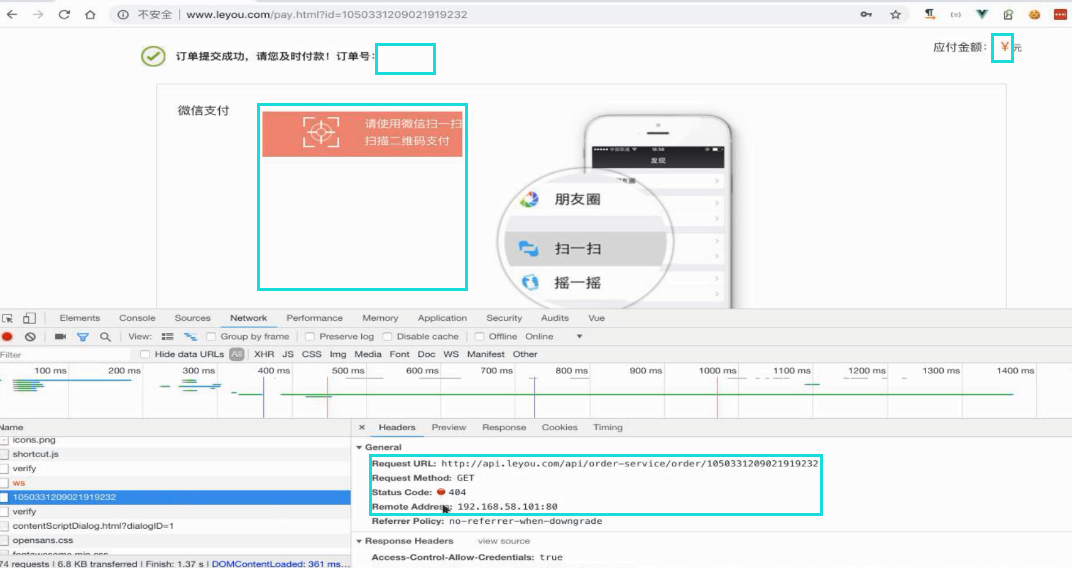Open the cookie extension icon

pos(1034,14)
